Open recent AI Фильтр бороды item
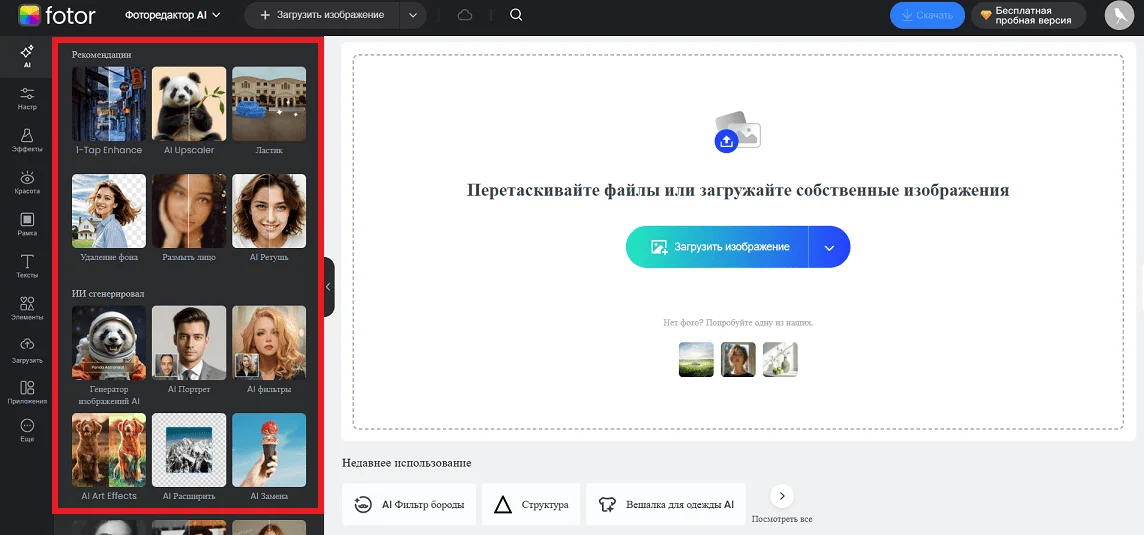This screenshot has height=535, width=1144. (409, 505)
